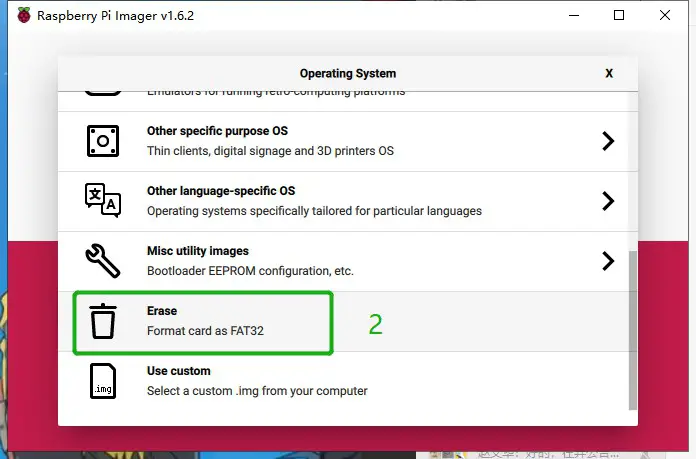
Task: Click the OS list vertical scrollbar thumb
Action: (x=633, y=330)
